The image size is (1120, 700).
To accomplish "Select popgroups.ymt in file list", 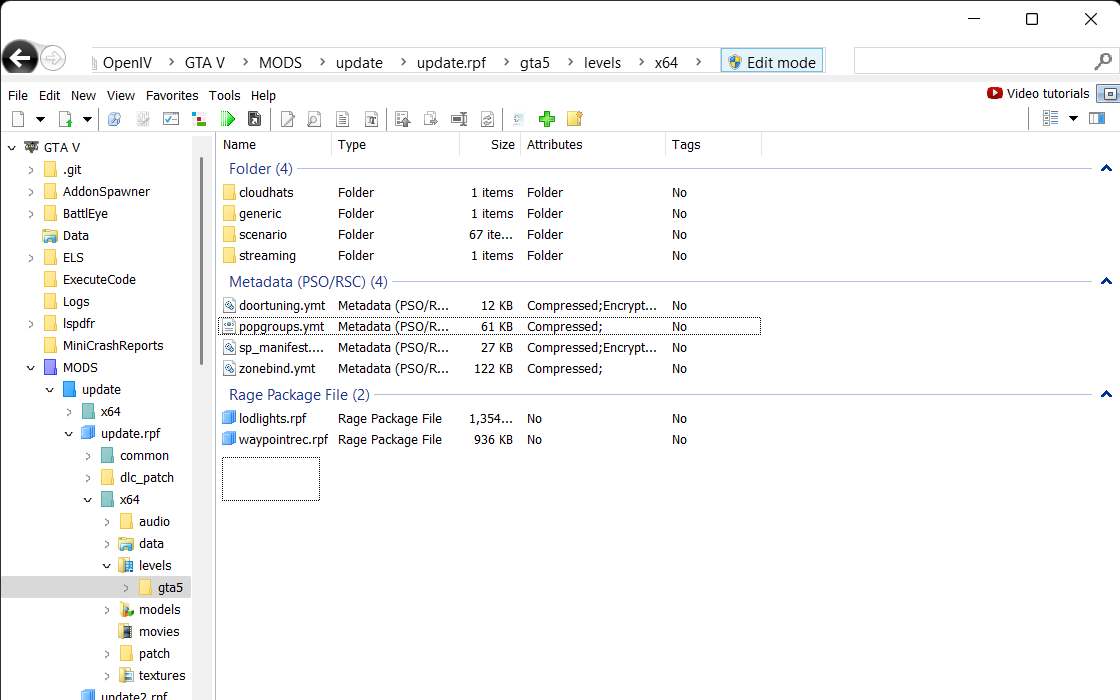I will click(281, 327).
